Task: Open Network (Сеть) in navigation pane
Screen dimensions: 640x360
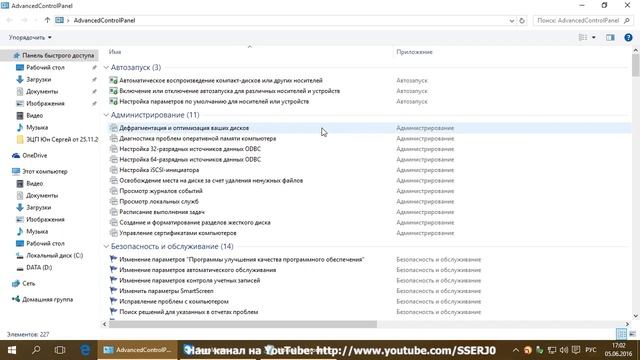Action: (28, 283)
